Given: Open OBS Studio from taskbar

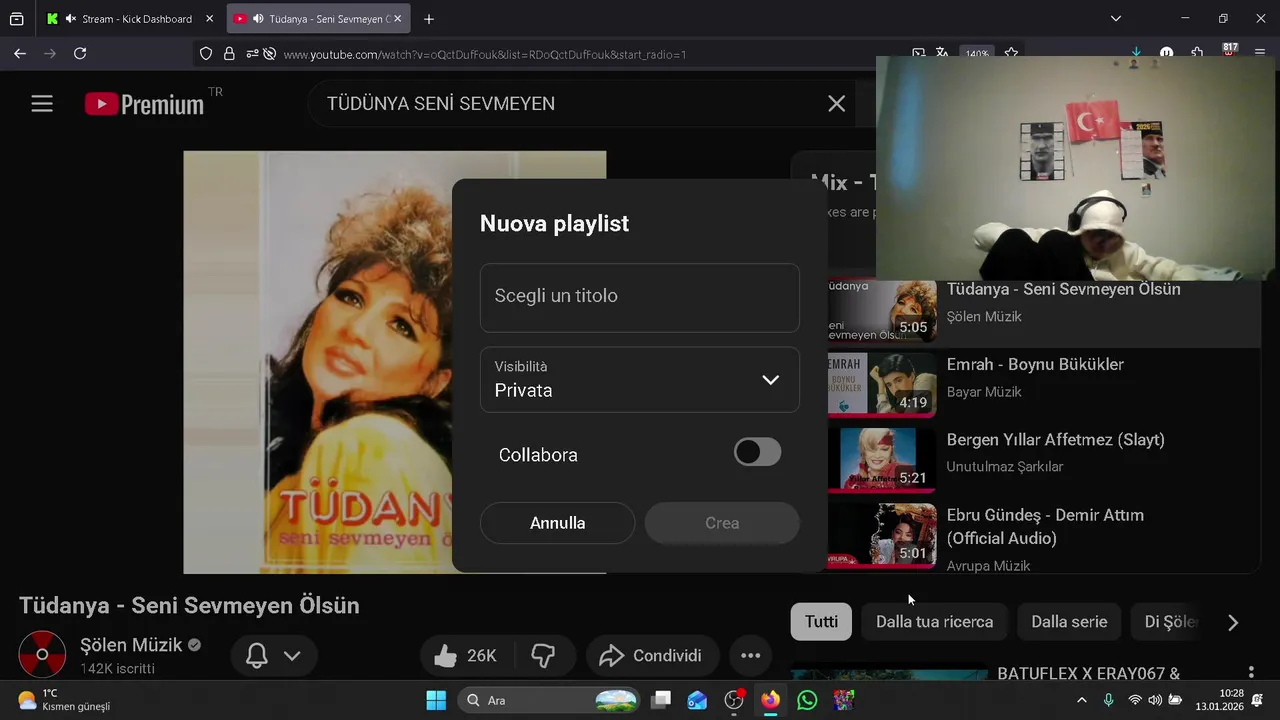Looking at the screenshot, I should click(x=734, y=700).
